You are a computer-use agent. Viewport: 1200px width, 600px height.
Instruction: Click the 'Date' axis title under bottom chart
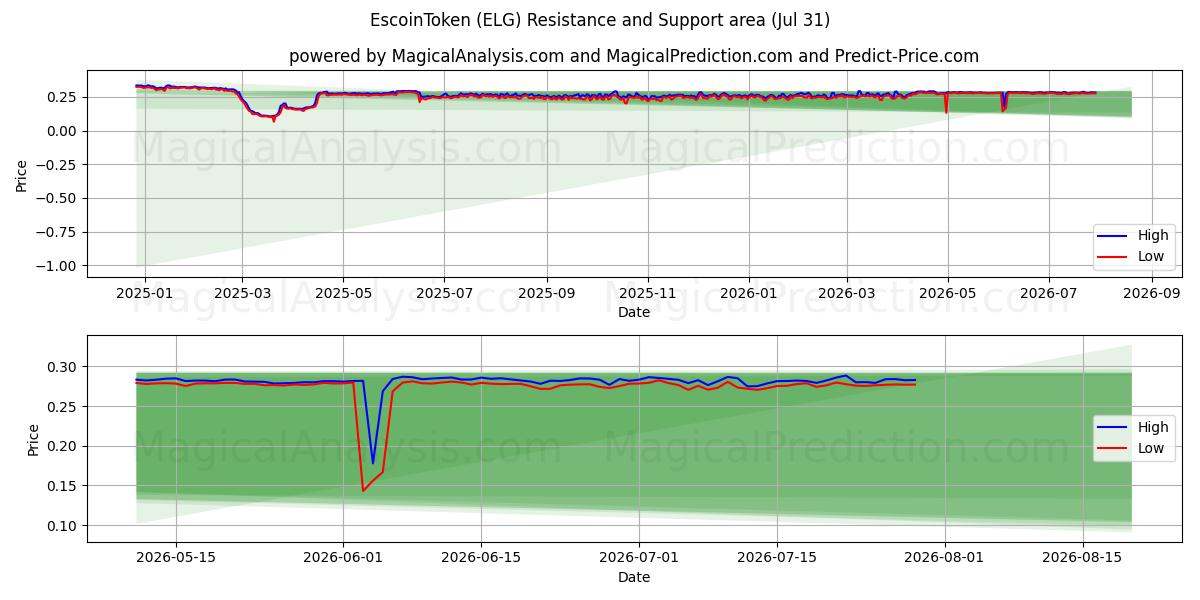point(634,577)
